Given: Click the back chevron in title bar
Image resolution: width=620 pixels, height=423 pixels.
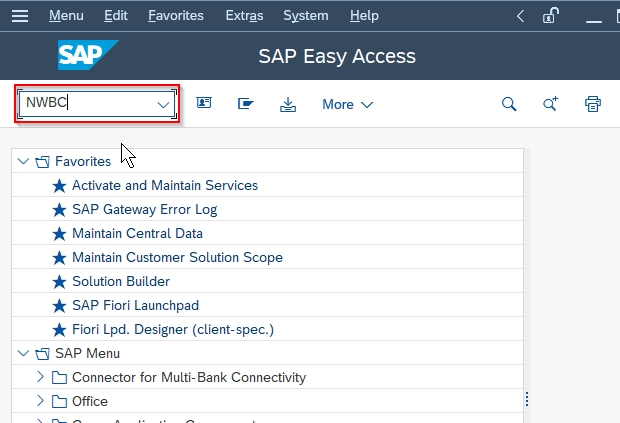Looking at the screenshot, I should [x=520, y=16].
